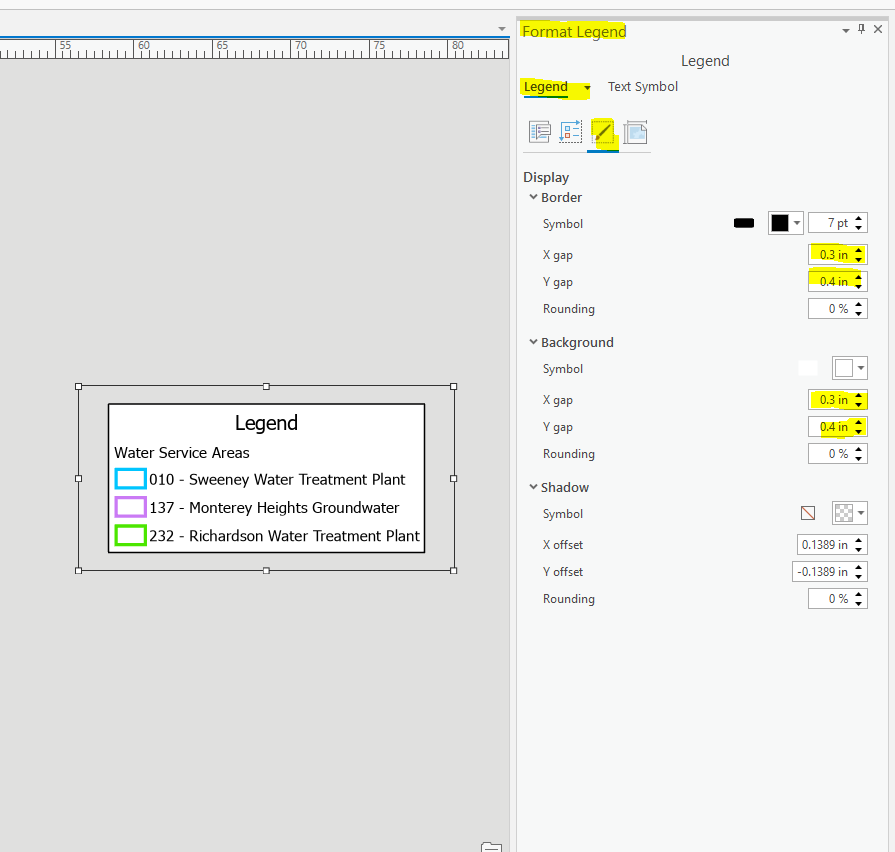Screen dimensions: 895x852
Task: Collapse the Border section
Action: [534, 197]
